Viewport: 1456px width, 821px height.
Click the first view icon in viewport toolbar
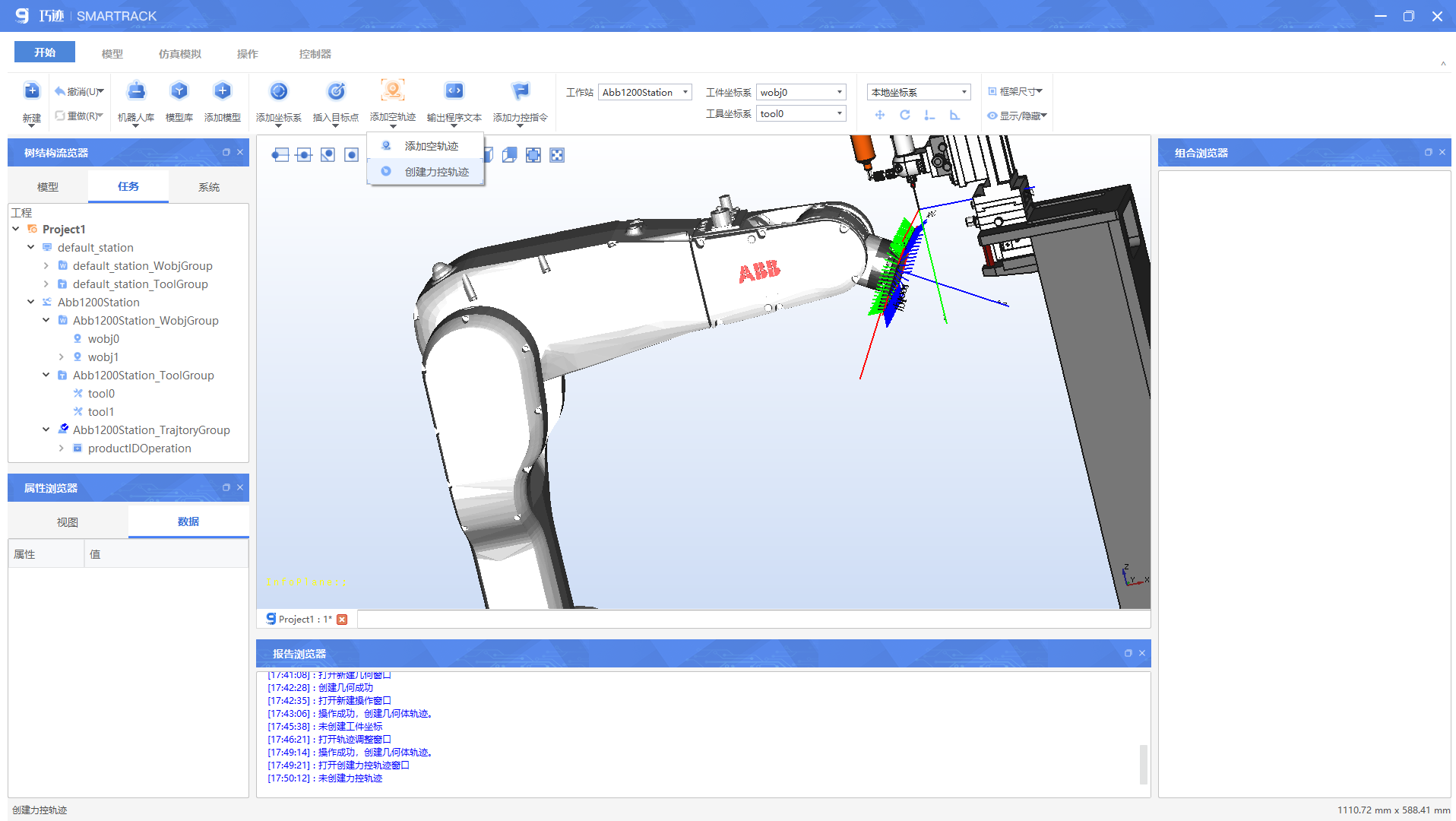pyautogui.click(x=280, y=155)
